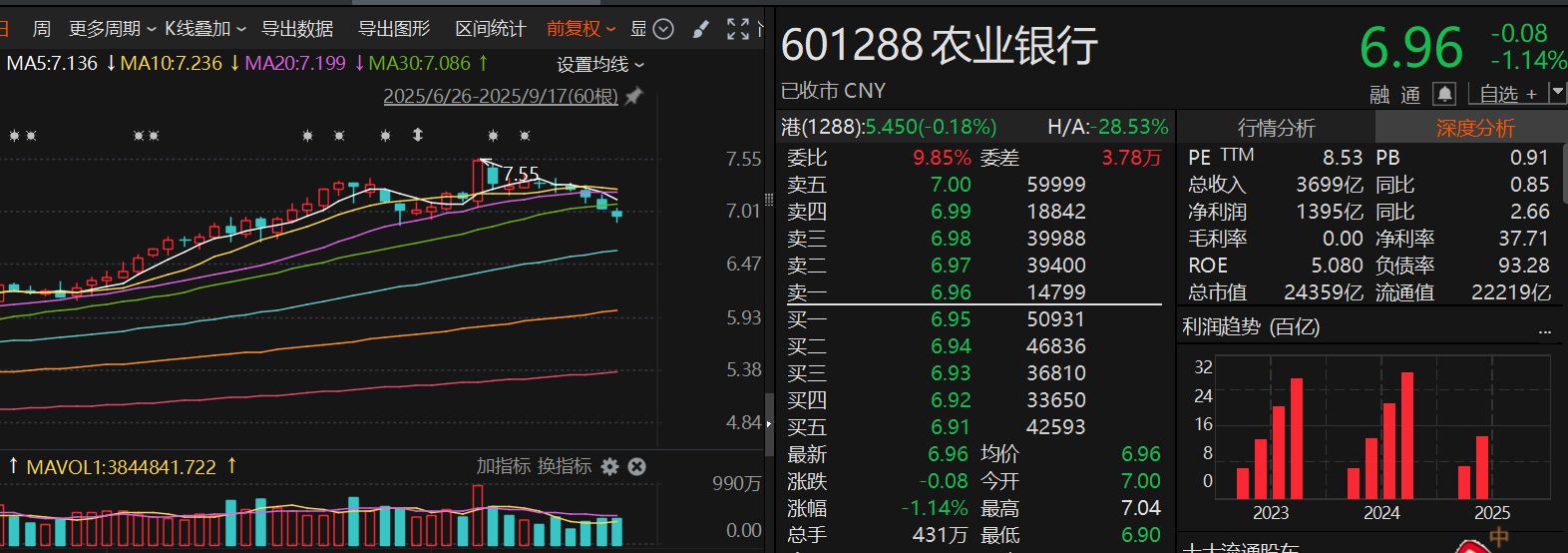Image resolution: width=1568 pixels, height=553 pixels.
Task: Add stock to 自选 watchlist
Action: tap(1507, 94)
